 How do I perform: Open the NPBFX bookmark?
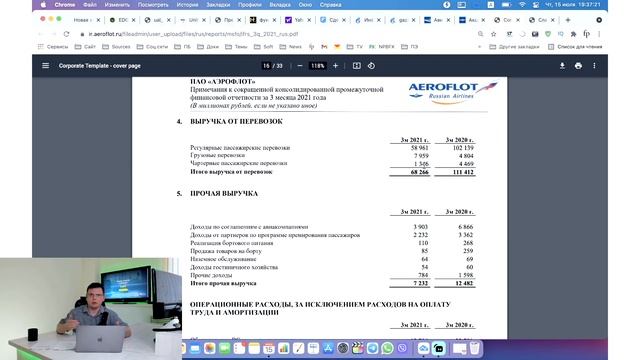tap(382, 47)
